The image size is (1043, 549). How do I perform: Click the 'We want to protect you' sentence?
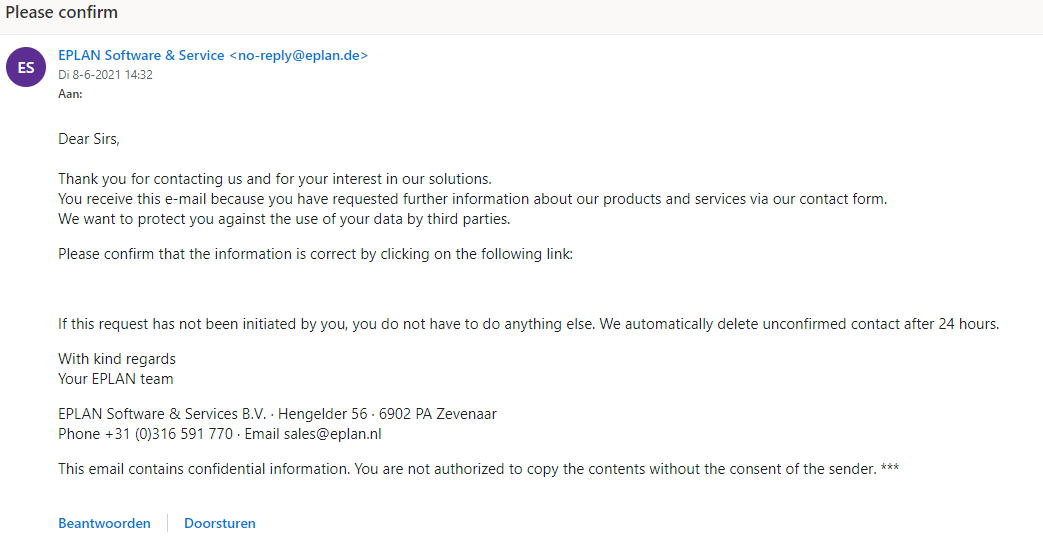click(x=284, y=219)
